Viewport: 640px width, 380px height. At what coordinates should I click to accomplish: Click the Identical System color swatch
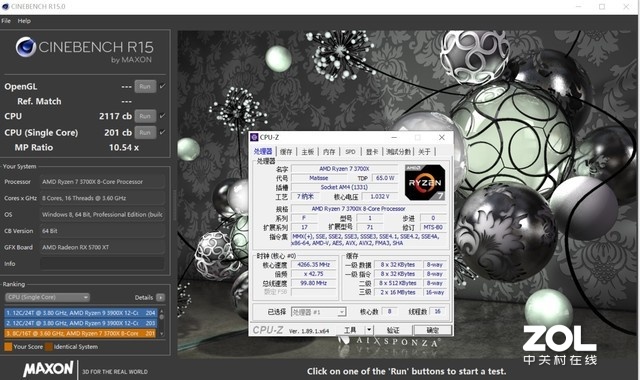coord(49,347)
